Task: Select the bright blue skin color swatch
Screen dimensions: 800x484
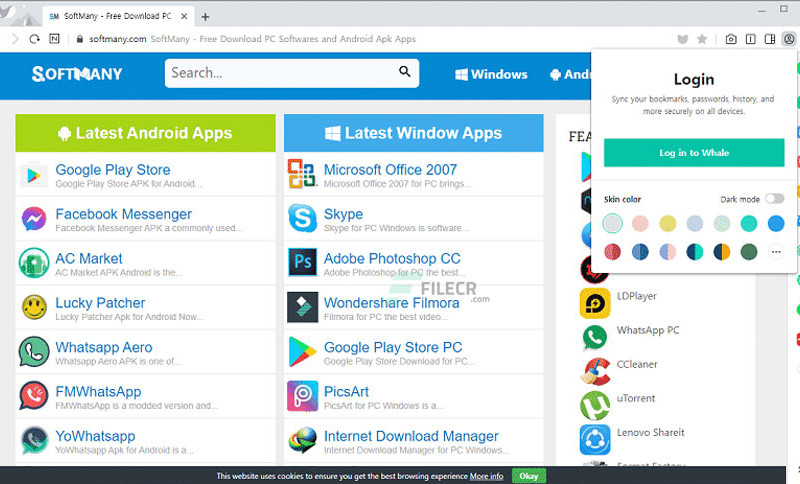Action: (776, 223)
